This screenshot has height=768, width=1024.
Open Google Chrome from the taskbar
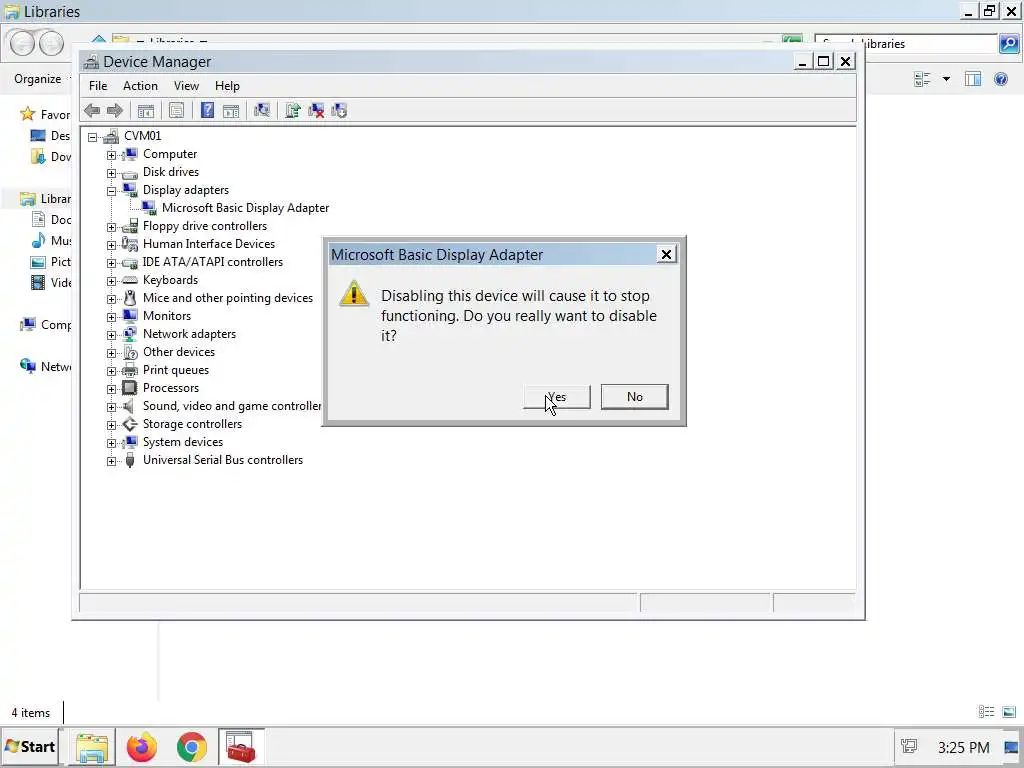point(191,747)
